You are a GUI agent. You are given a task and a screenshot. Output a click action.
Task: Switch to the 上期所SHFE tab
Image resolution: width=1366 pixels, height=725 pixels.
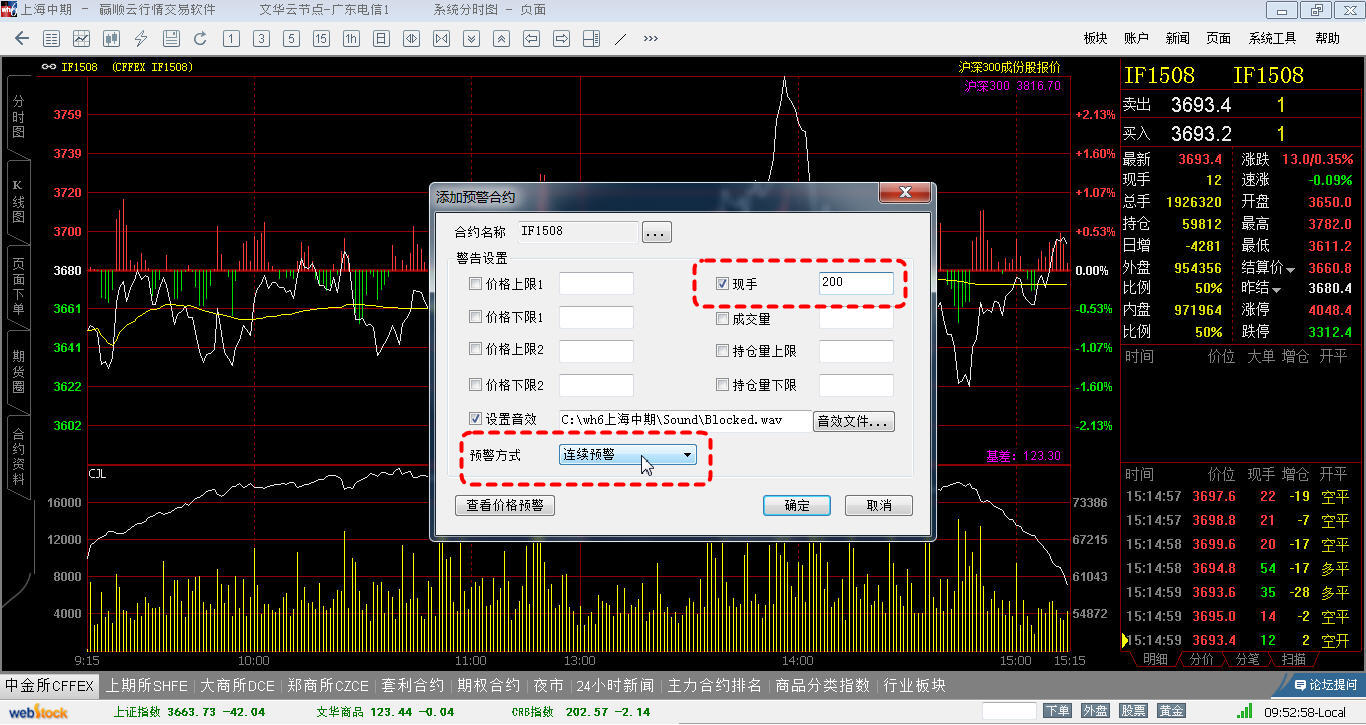point(147,685)
